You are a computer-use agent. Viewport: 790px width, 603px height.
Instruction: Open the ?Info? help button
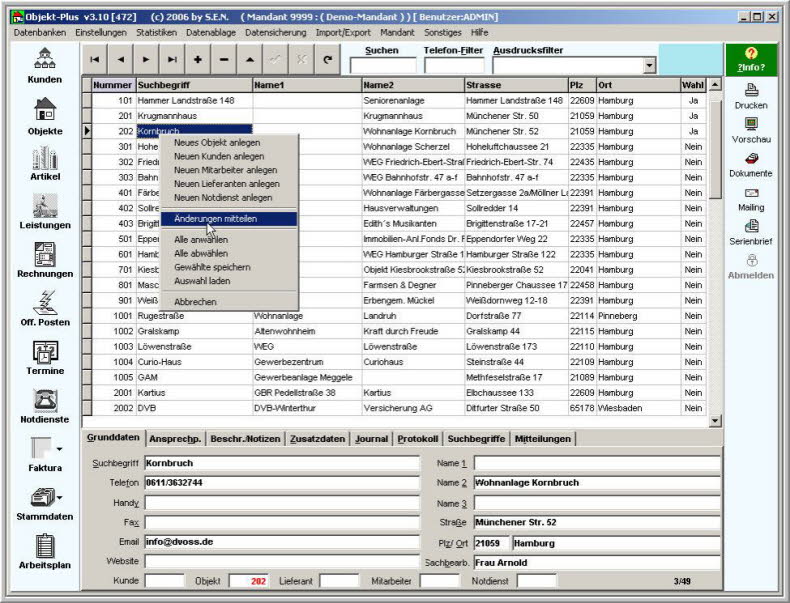[751, 59]
